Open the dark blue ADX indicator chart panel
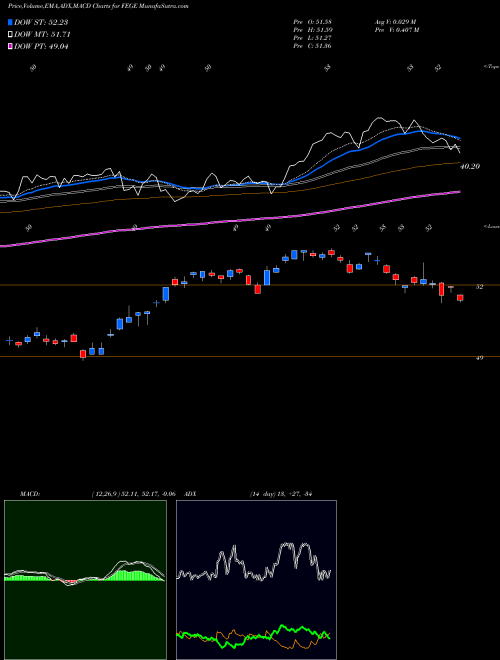Viewport: 500px width, 660px height. point(256,580)
